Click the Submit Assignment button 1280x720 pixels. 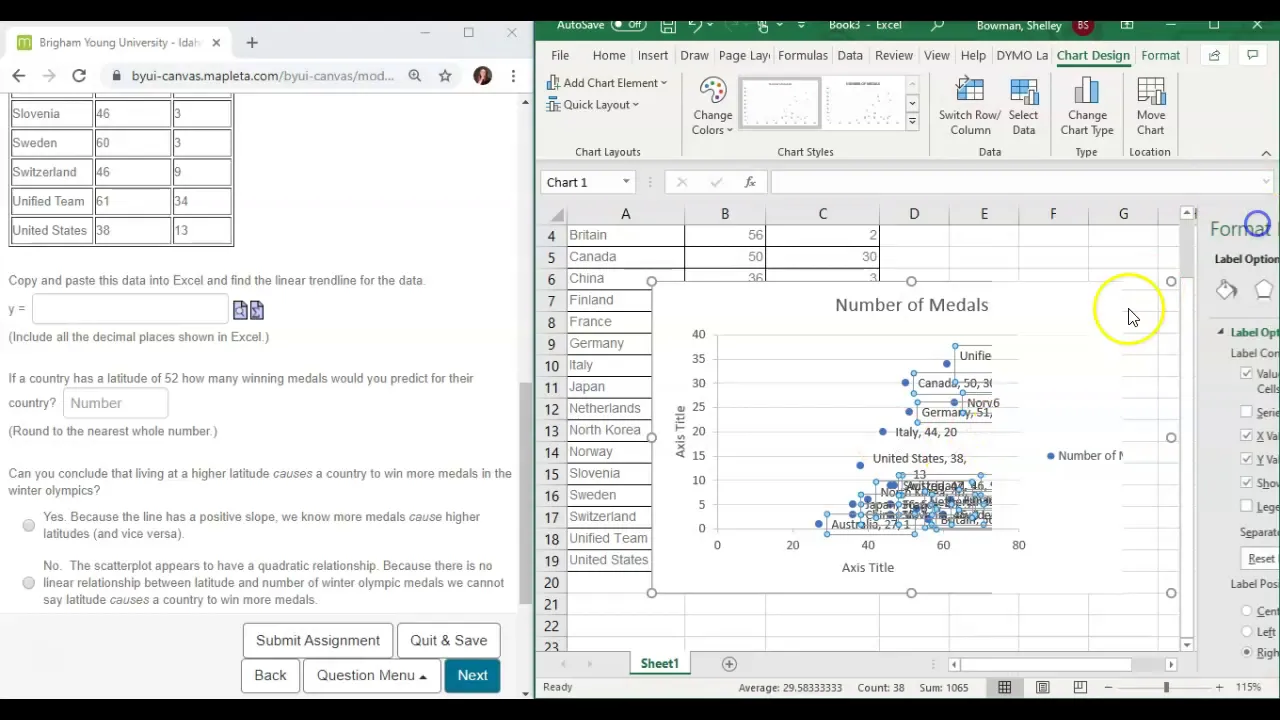tap(318, 641)
